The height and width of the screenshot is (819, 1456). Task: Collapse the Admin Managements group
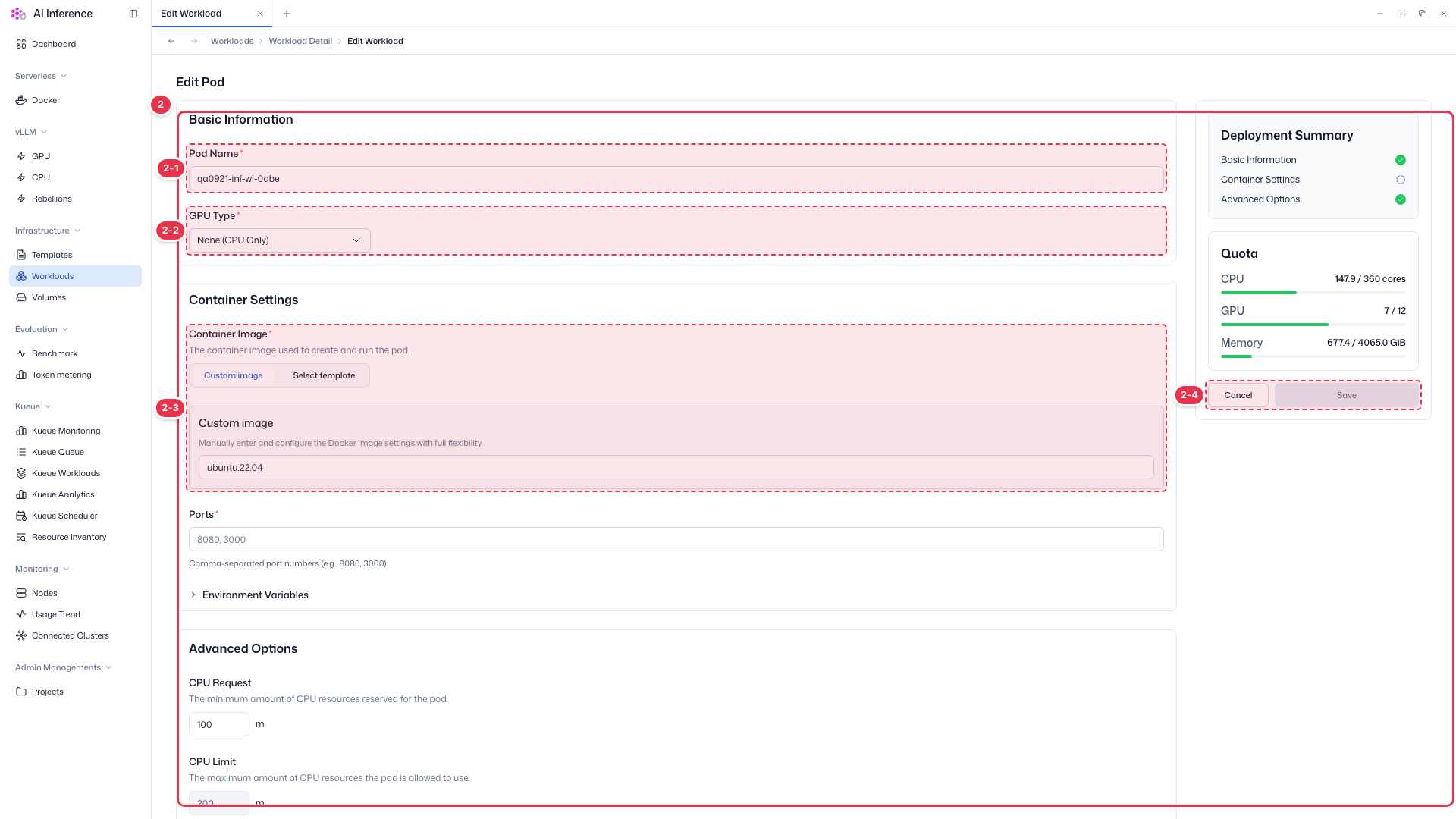(x=64, y=667)
